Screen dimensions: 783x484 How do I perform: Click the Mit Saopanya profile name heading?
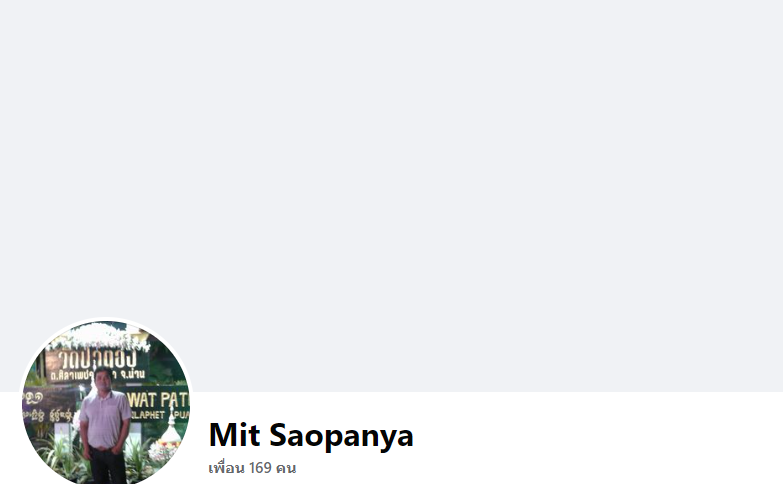[311, 435]
